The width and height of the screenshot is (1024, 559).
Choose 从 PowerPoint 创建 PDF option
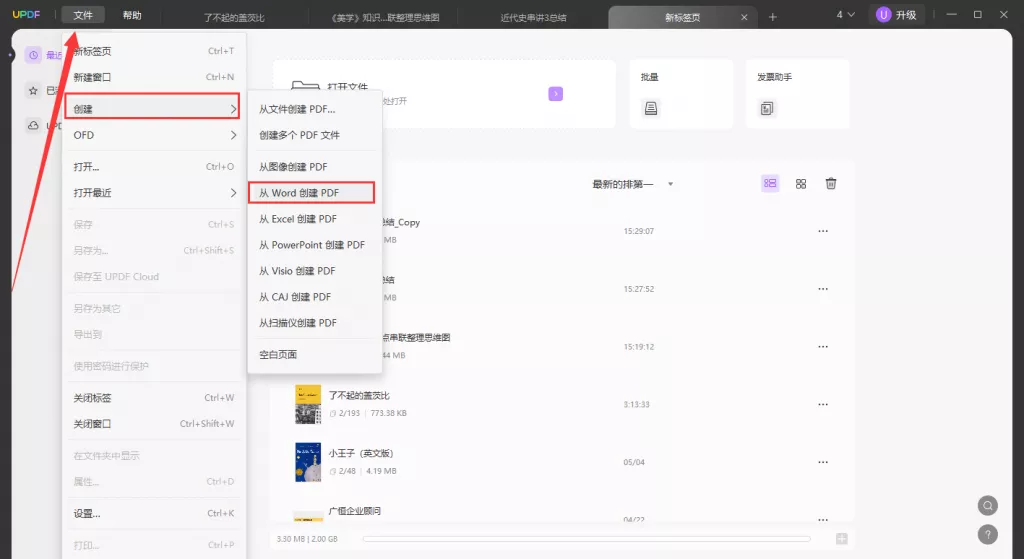(x=314, y=245)
